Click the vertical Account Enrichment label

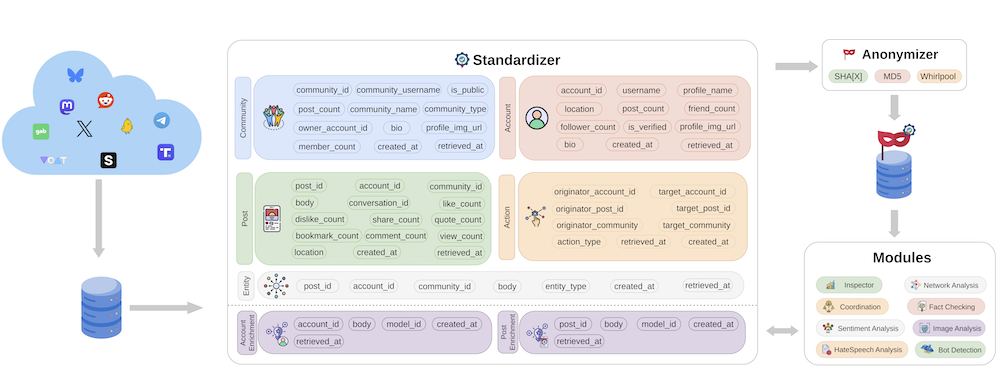point(246,333)
